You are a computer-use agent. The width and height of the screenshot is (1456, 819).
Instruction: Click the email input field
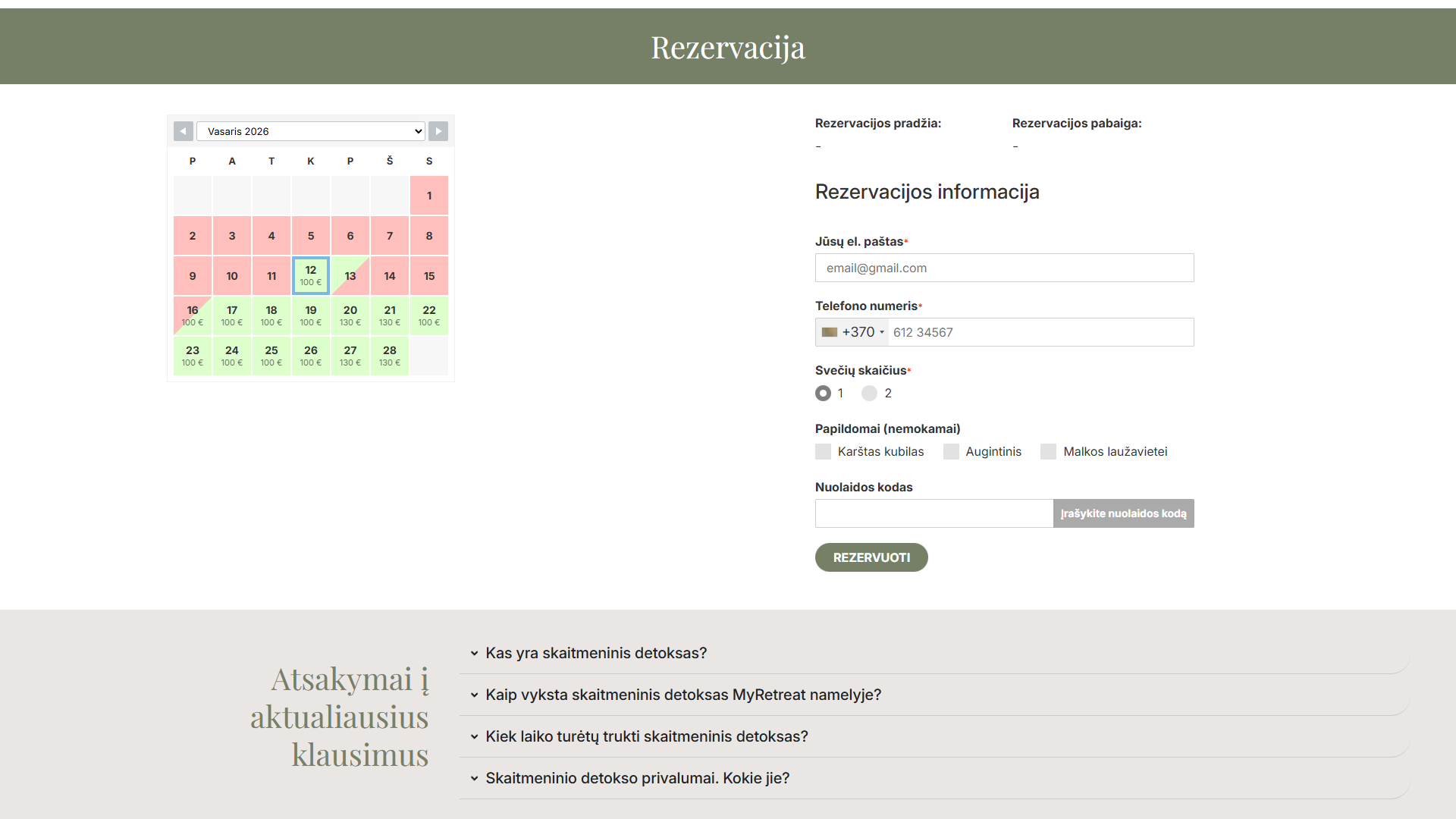click(1004, 268)
